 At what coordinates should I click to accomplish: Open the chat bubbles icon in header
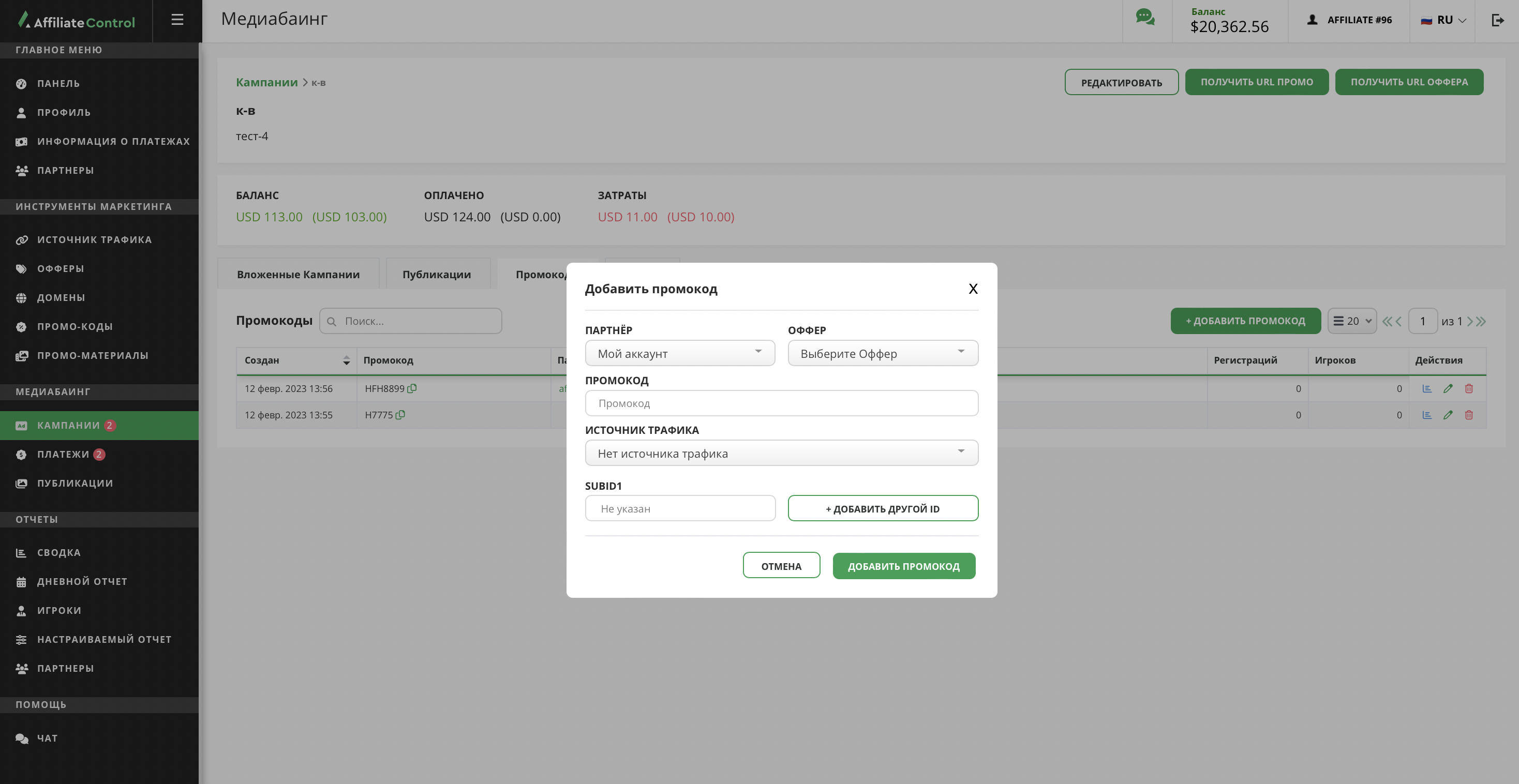[x=1145, y=18]
